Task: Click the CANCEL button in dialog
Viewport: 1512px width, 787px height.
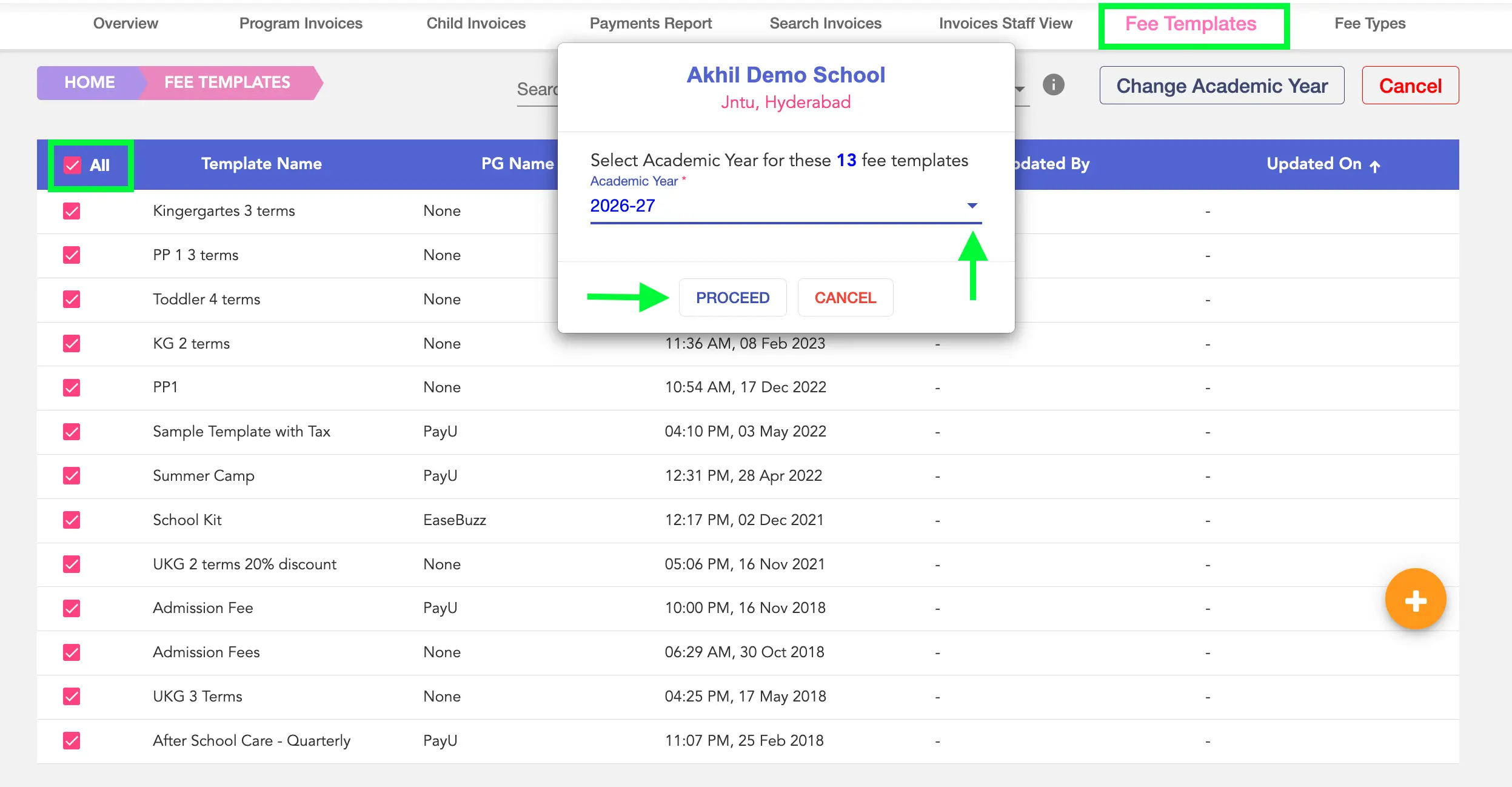Action: pyautogui.click(x=845, y=298)
